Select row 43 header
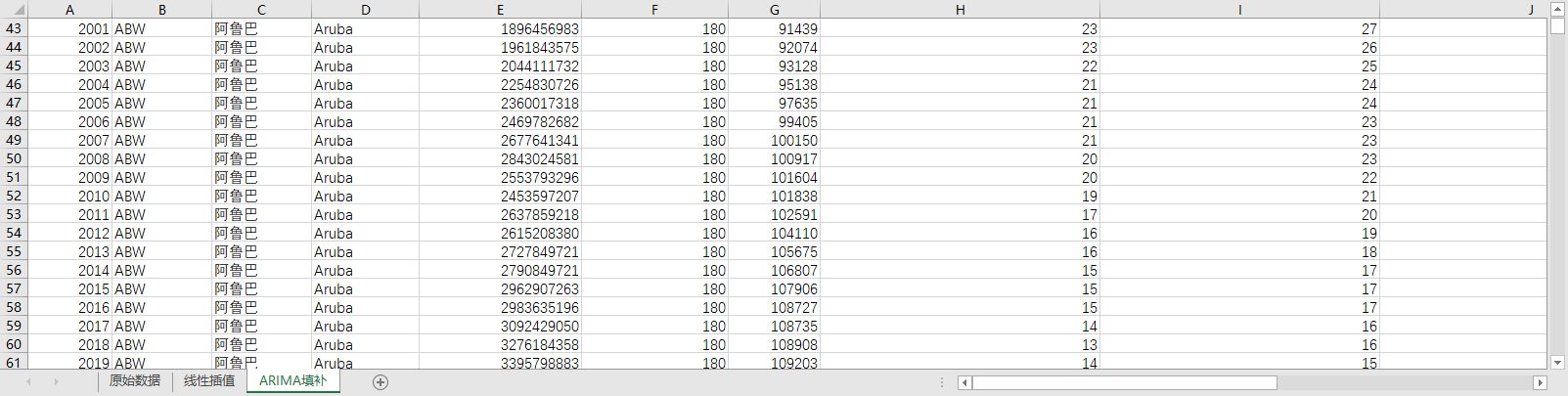 [14, 29]
